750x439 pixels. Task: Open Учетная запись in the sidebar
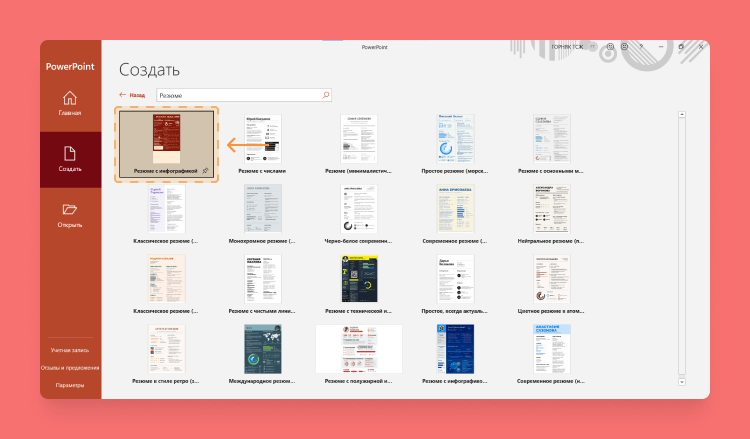point(69,350)
